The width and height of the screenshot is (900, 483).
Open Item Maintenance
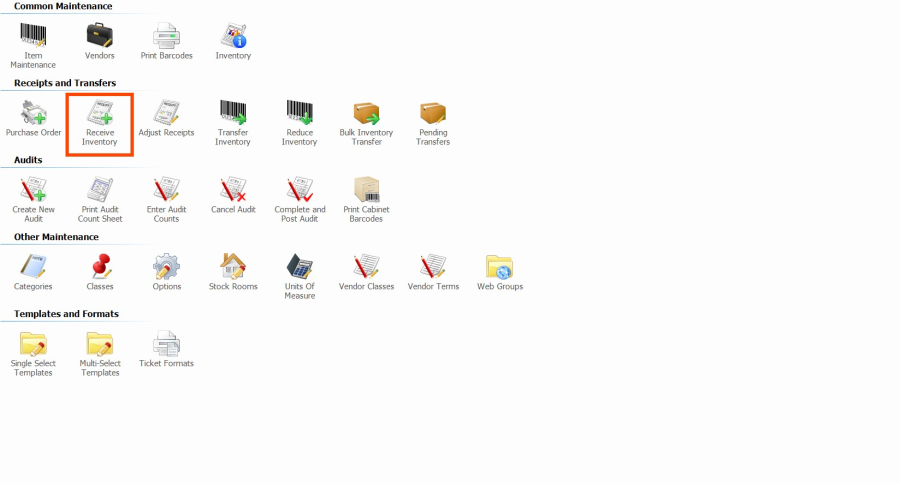click(x=33, y=35)
